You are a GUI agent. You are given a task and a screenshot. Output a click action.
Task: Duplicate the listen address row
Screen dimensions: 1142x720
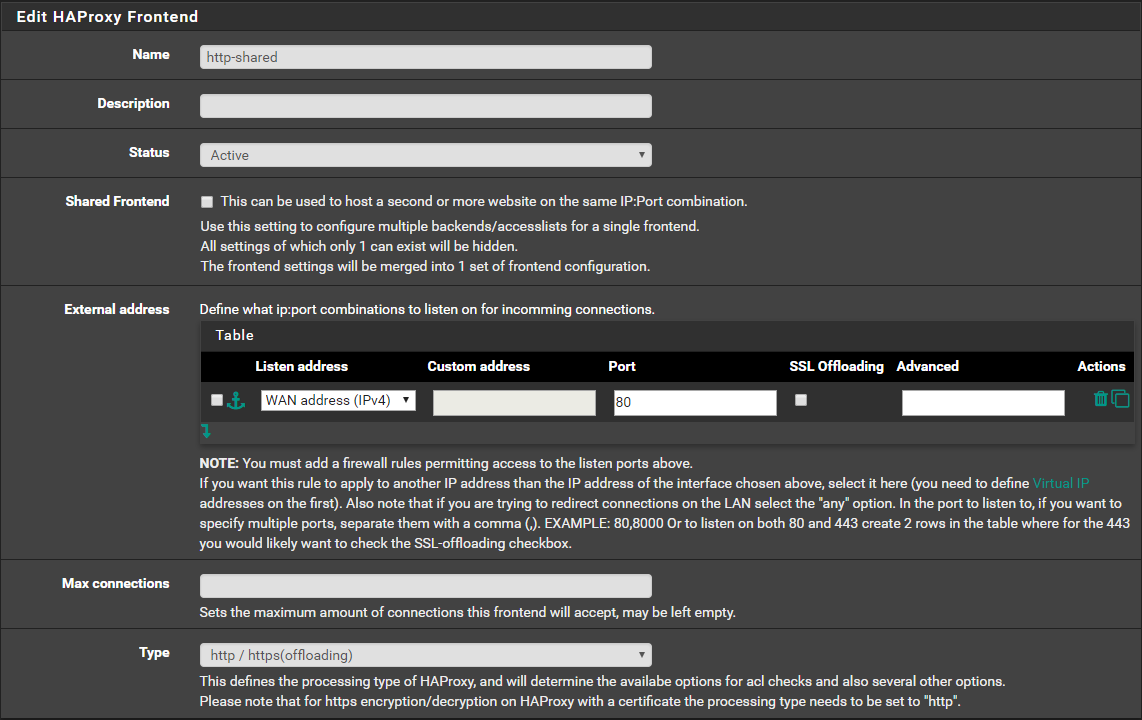pyautogui.click(x=1121, y=399)
